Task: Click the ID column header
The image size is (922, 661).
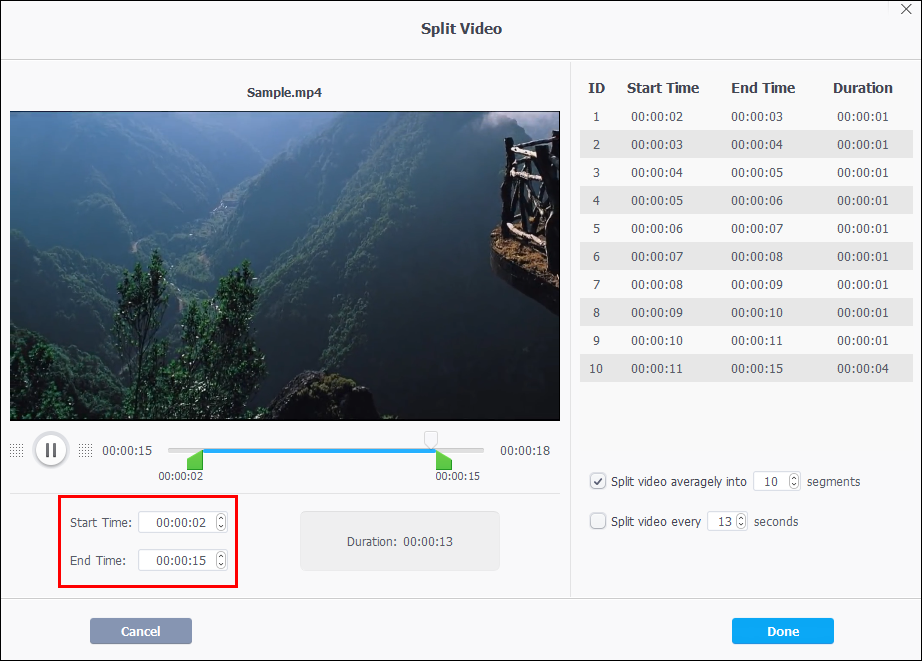Action: click(x=596, y=88)
